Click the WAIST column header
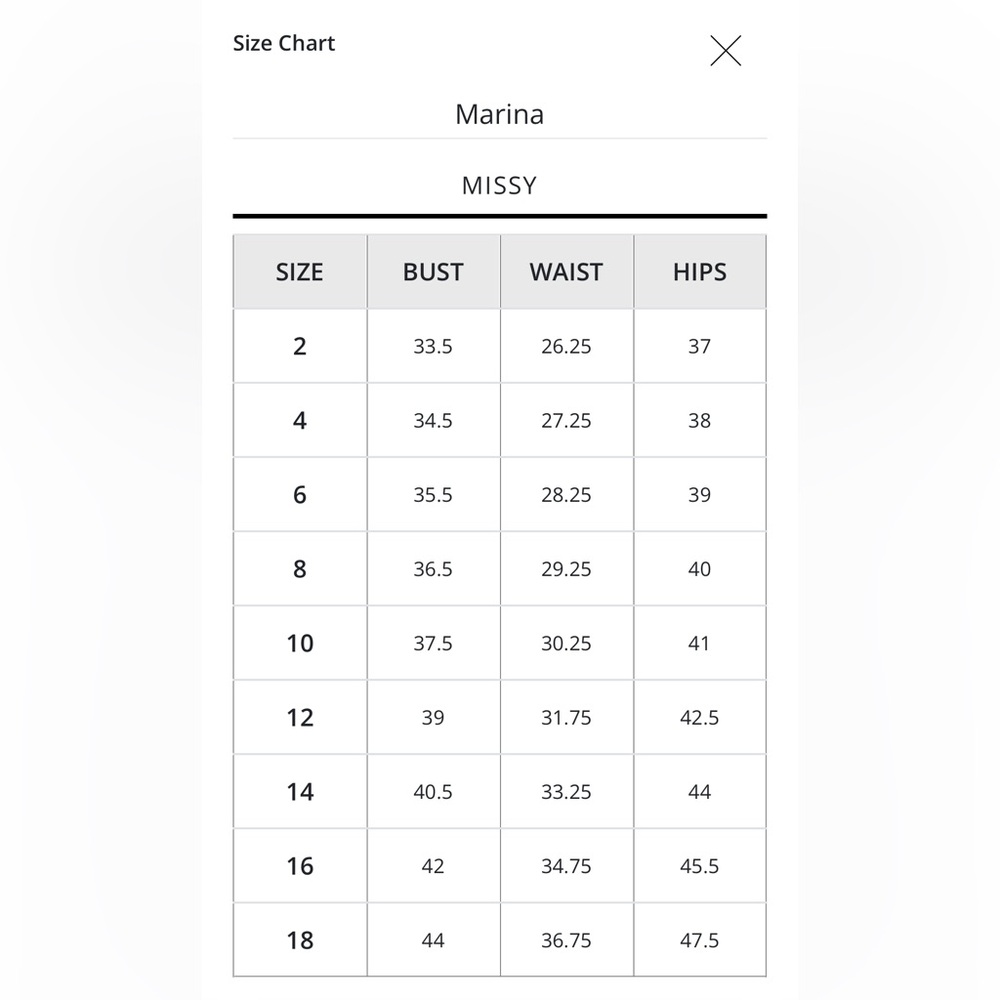1000x1000 pixels. [x=566, y=272]
